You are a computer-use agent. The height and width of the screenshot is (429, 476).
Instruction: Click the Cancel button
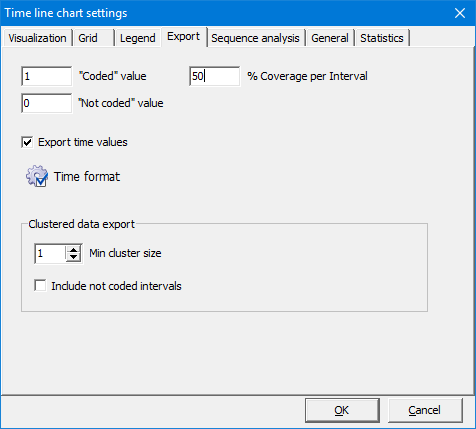click(x=425, y=410)
